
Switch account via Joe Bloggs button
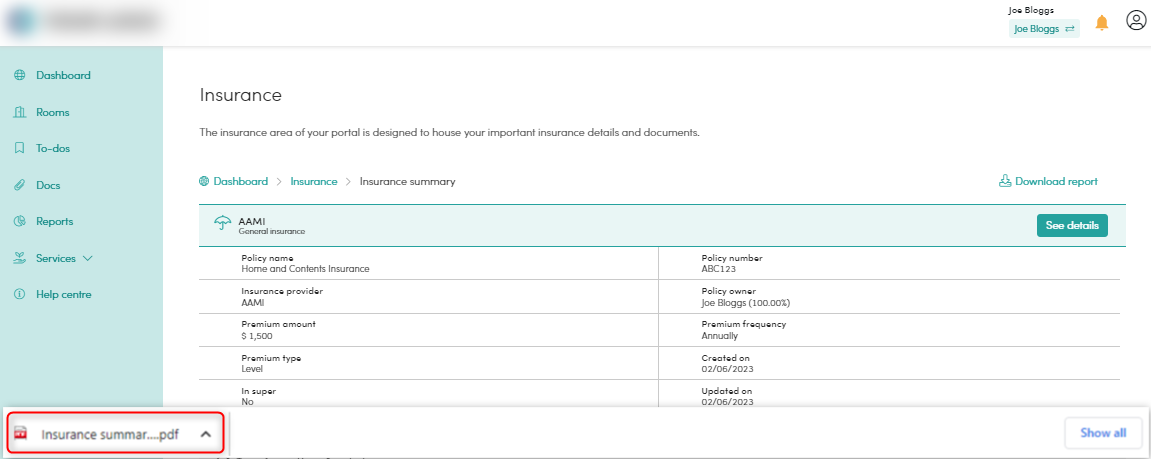pyautogui.click(x=1044, y=29)
